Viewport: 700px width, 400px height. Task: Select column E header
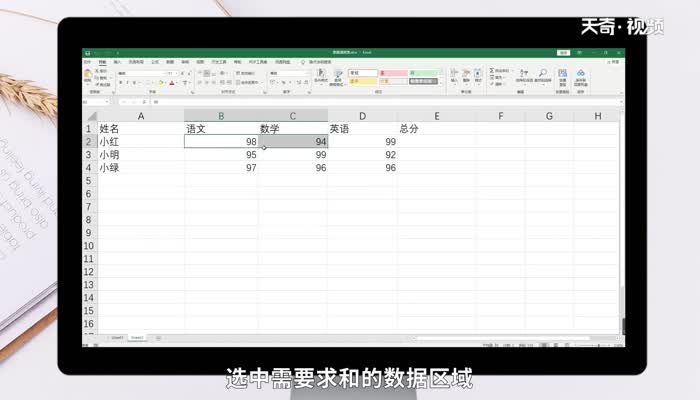click(437, 116)
